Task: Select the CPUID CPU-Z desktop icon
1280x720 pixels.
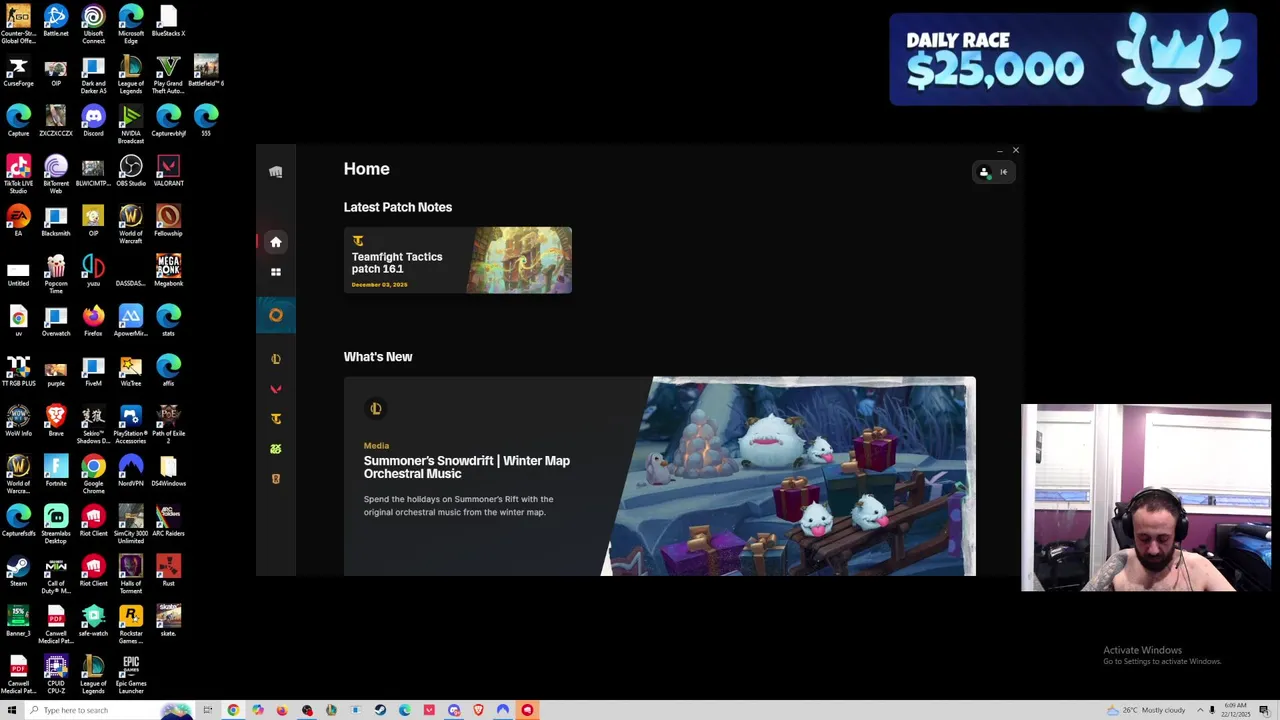Action: 56,674
